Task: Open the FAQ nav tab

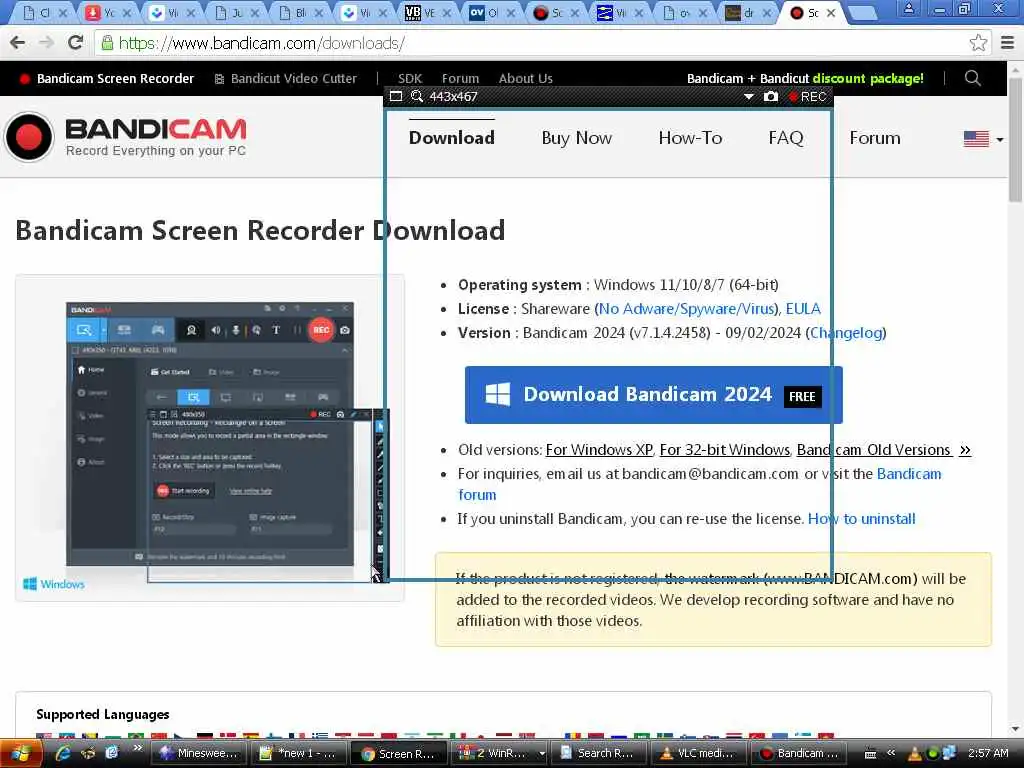Action: 786,138
